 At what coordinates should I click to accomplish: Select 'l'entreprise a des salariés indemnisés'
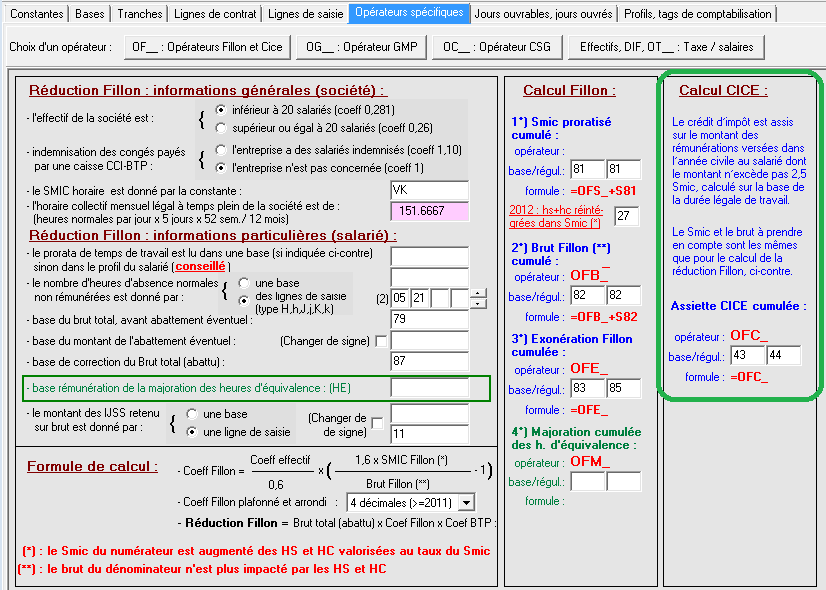tap(221, 150)
